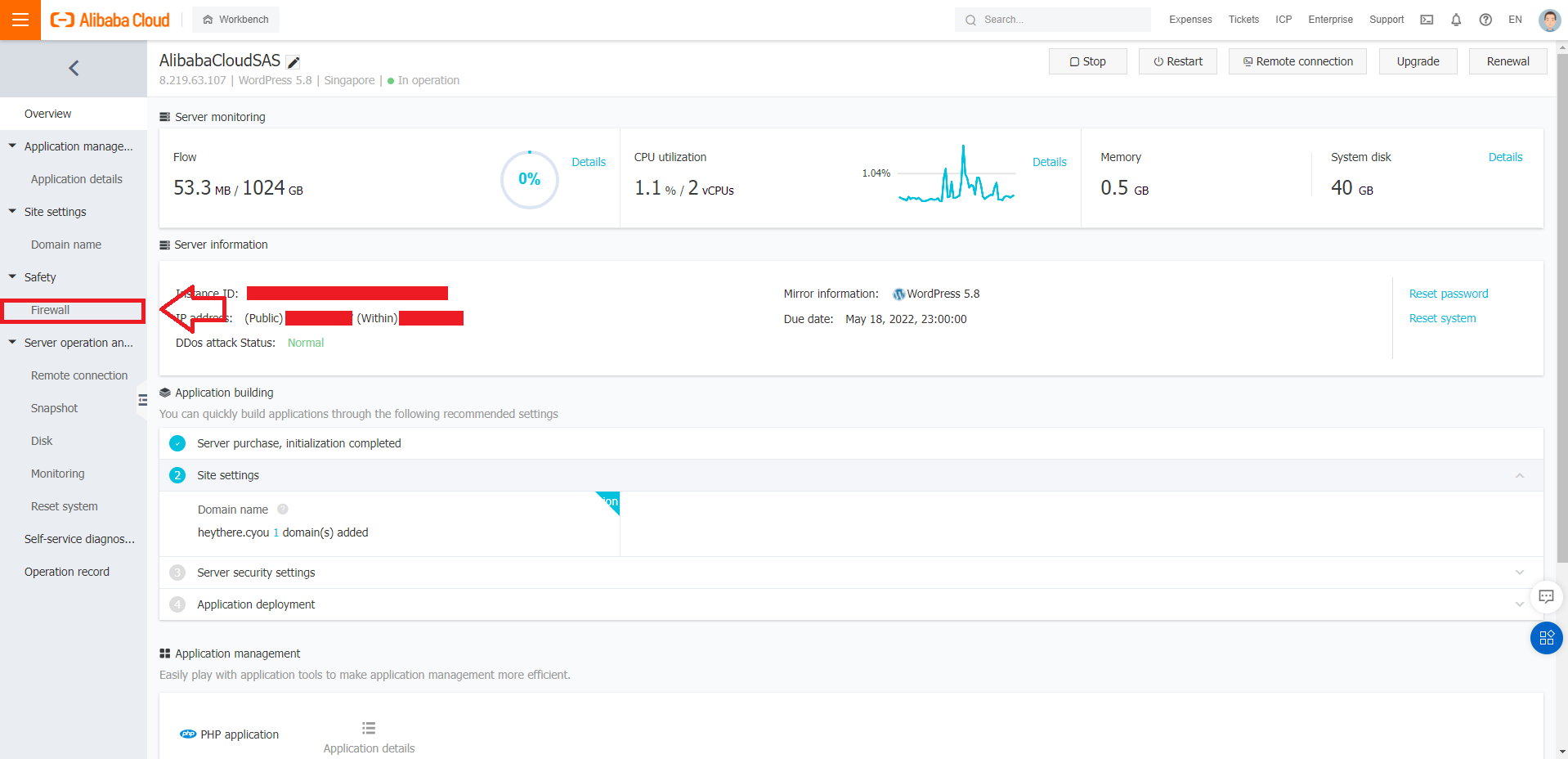The image size is (1568, 759).
Task: Click the page vertical scrollbar
Action: point(1562,308)
